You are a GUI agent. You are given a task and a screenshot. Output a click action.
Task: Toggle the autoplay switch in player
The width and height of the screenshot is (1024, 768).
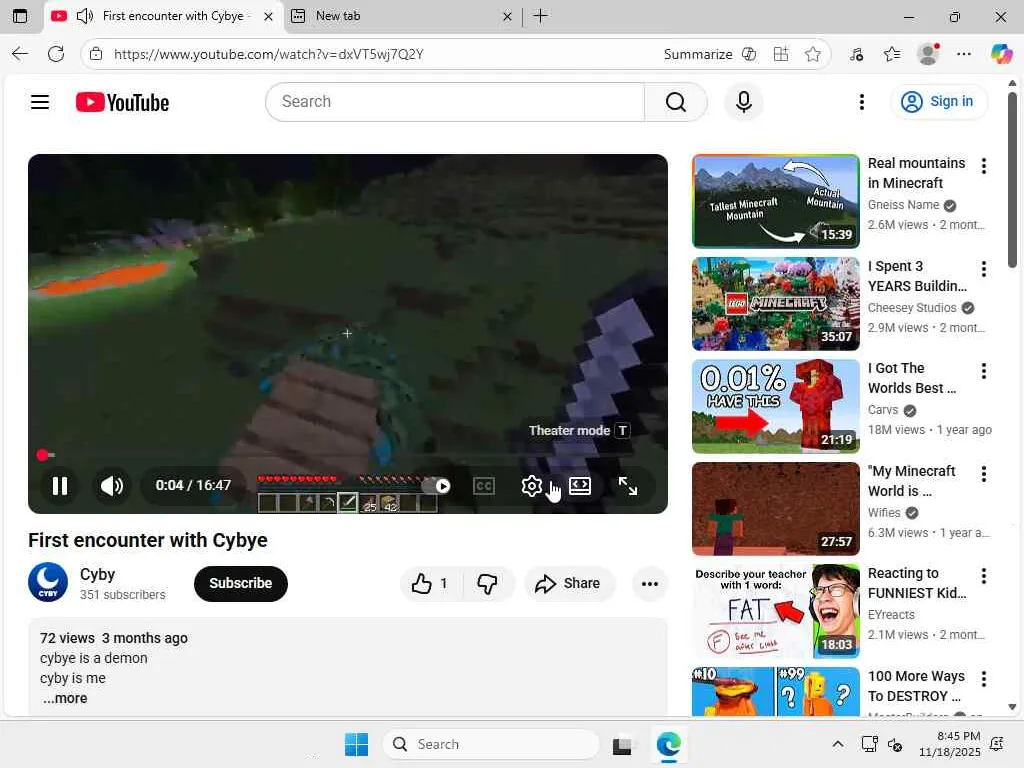(x=436, y=486)
